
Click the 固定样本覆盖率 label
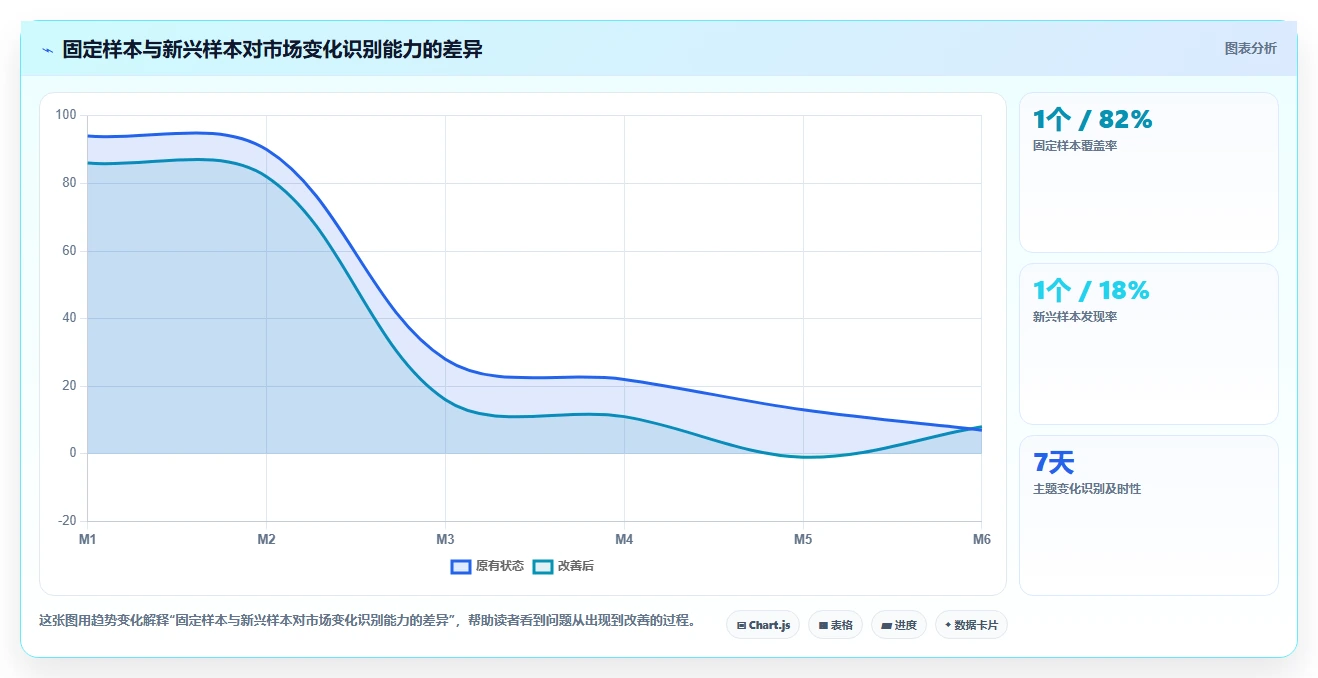click(1075, 146)
